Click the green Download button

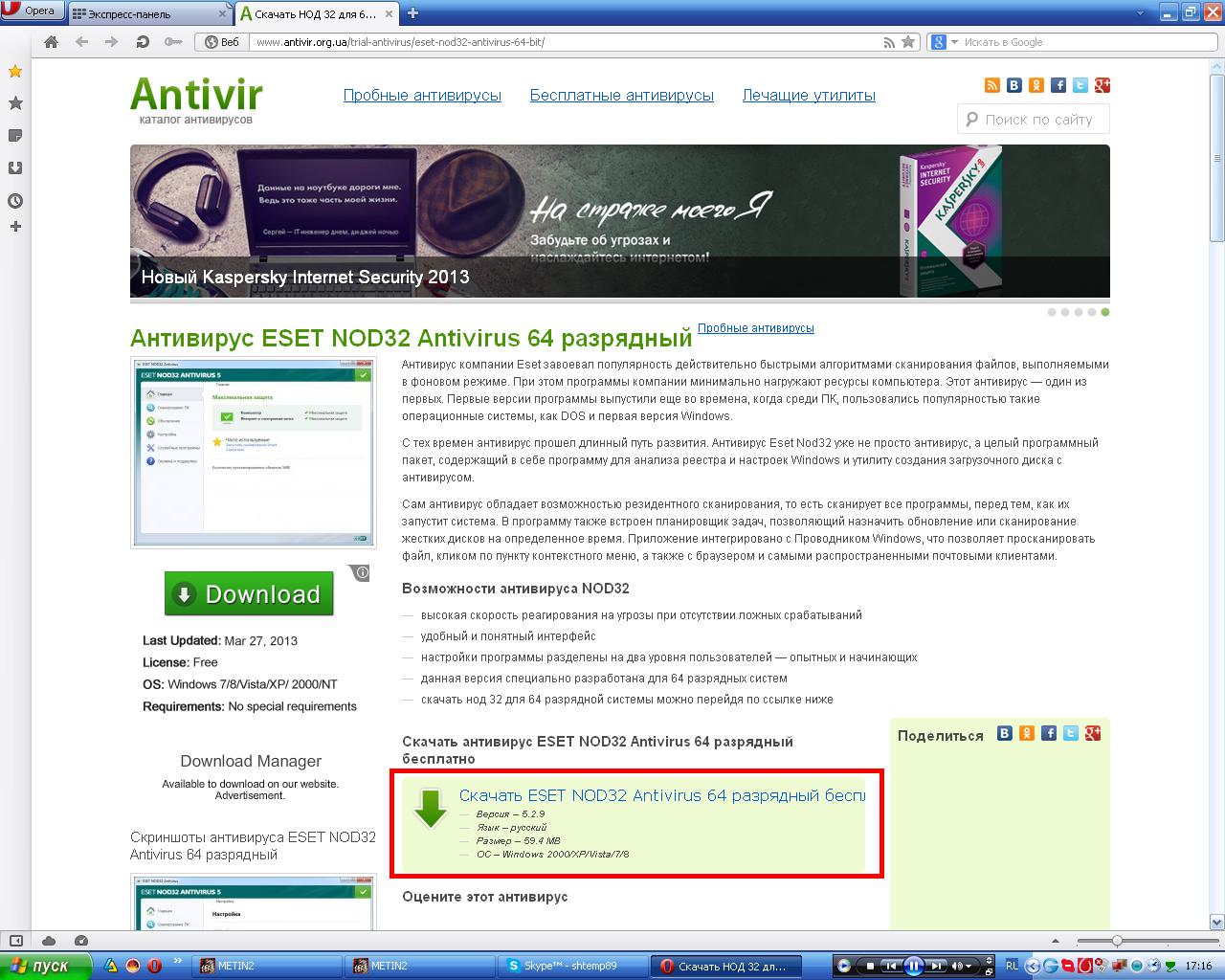pos(249,593)
